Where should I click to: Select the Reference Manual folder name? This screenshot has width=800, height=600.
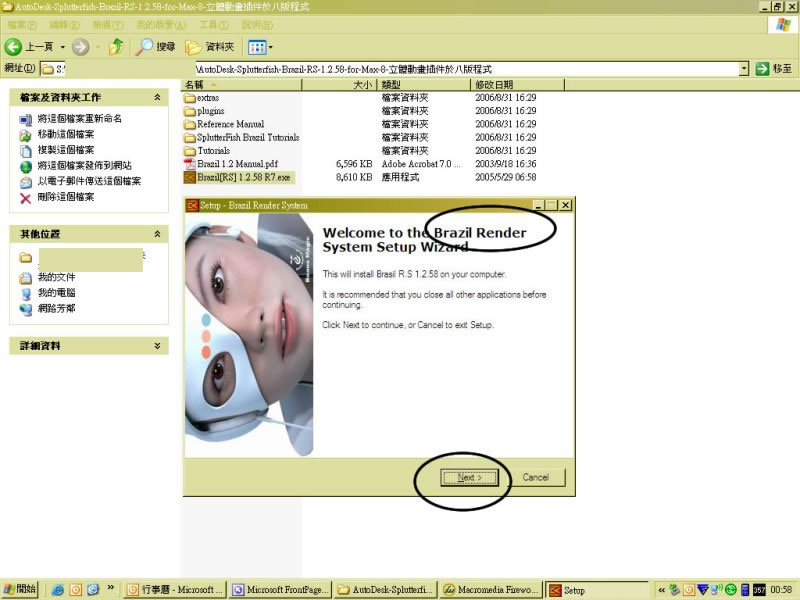(x=231, y=124)
